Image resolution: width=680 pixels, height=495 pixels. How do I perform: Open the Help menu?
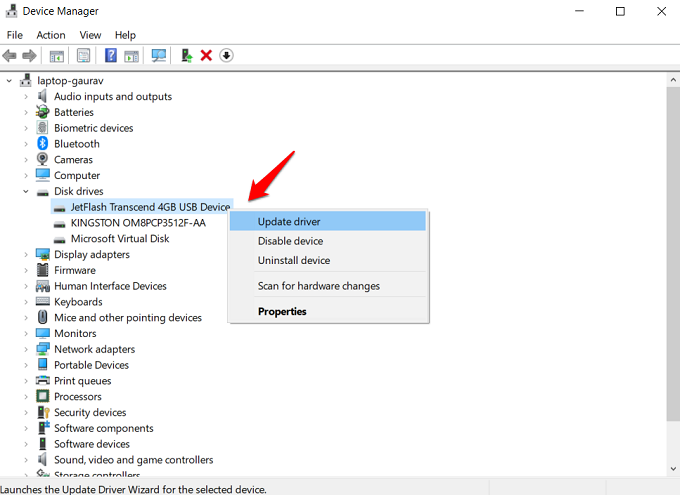click(125, 35)
